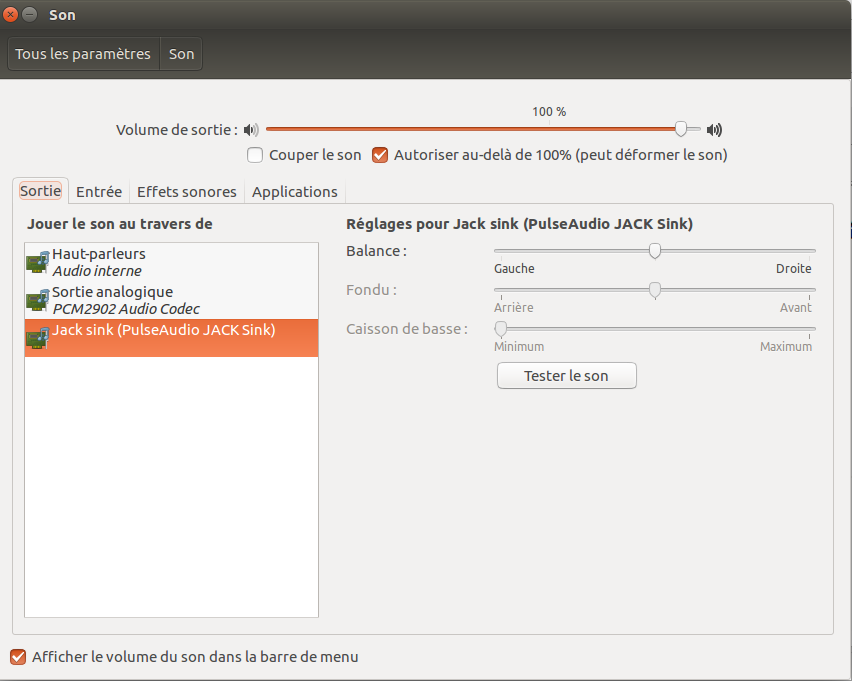Open the Effets sonores tab

(186, 192)
